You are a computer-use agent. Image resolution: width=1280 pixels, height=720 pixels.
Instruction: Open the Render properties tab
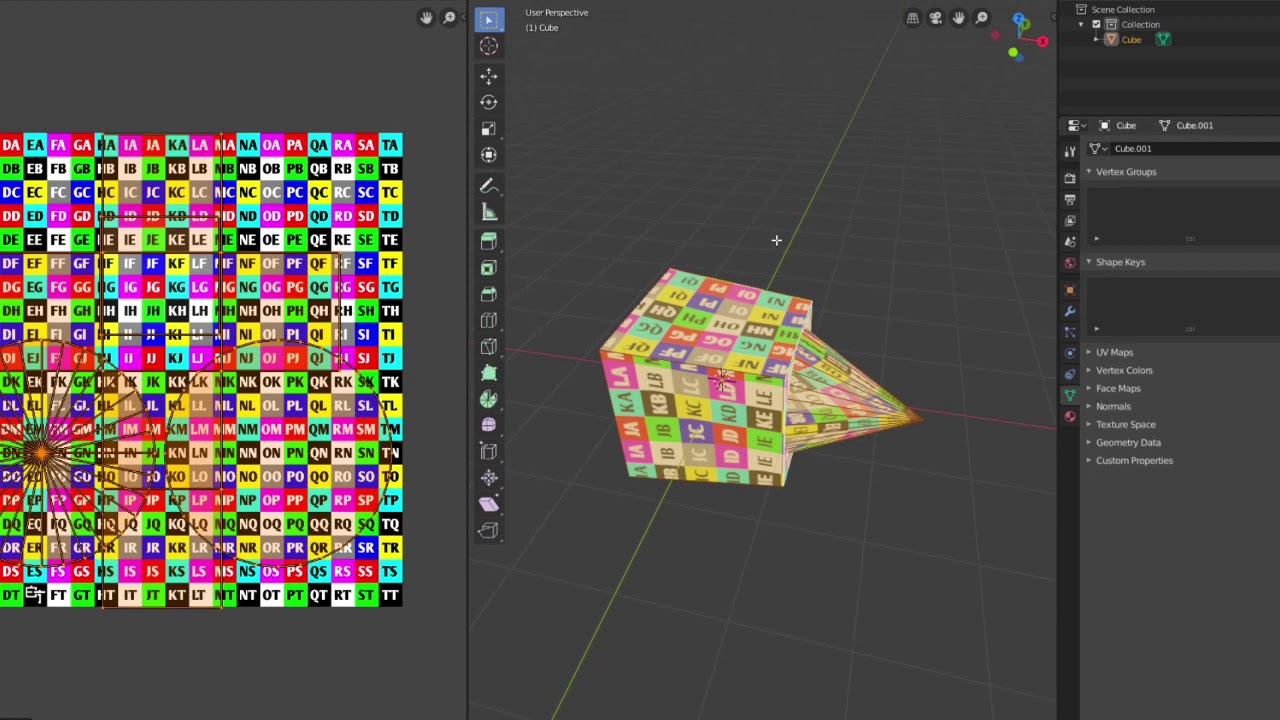point(1070,178)
